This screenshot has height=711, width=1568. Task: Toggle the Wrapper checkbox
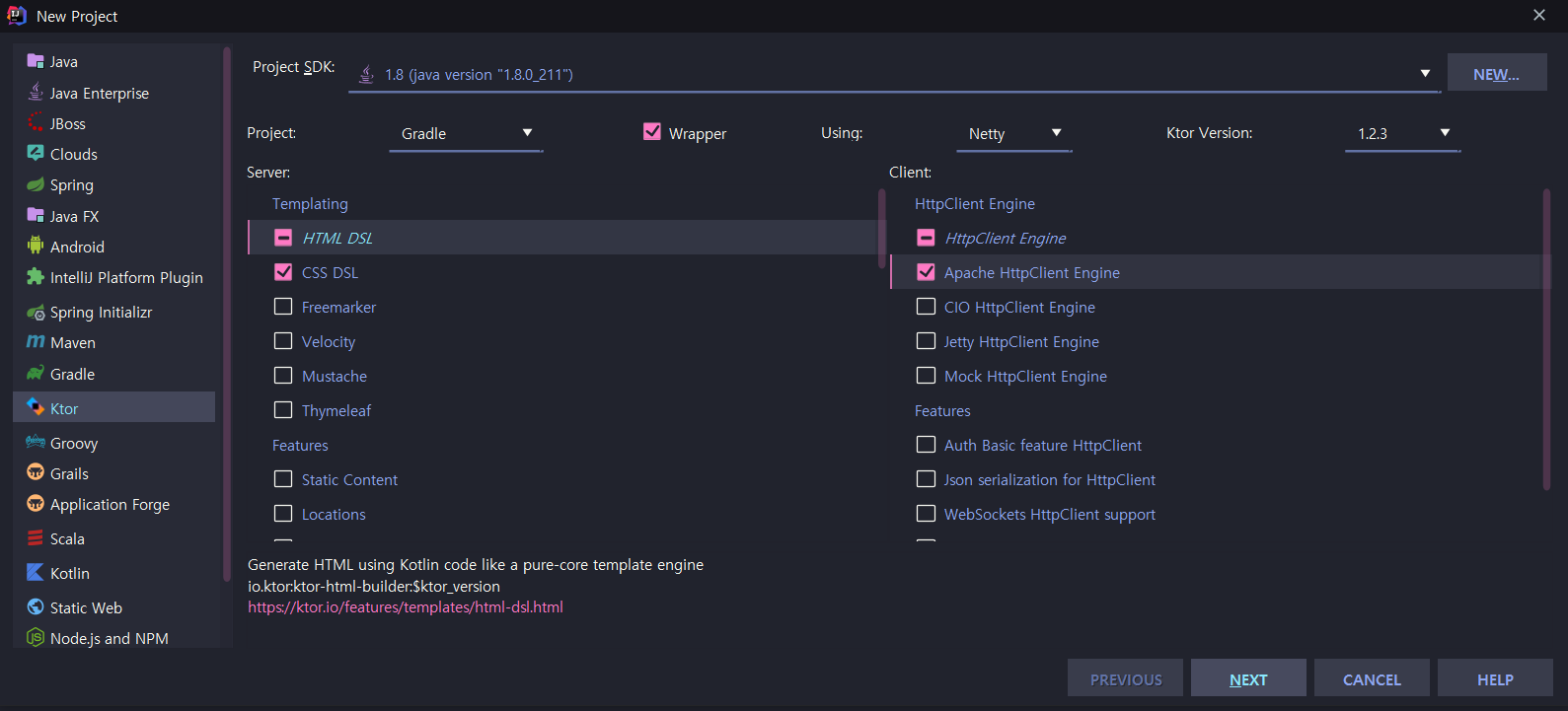point(652,131)
